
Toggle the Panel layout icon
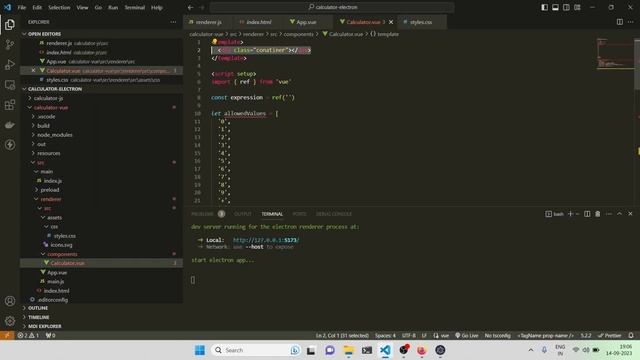pos(556,7)
